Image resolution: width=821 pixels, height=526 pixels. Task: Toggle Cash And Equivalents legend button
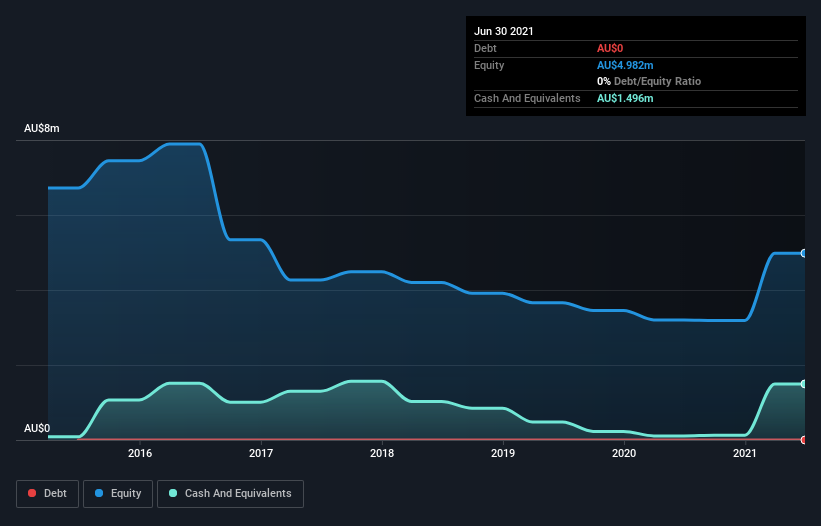[x=230, y=494]
